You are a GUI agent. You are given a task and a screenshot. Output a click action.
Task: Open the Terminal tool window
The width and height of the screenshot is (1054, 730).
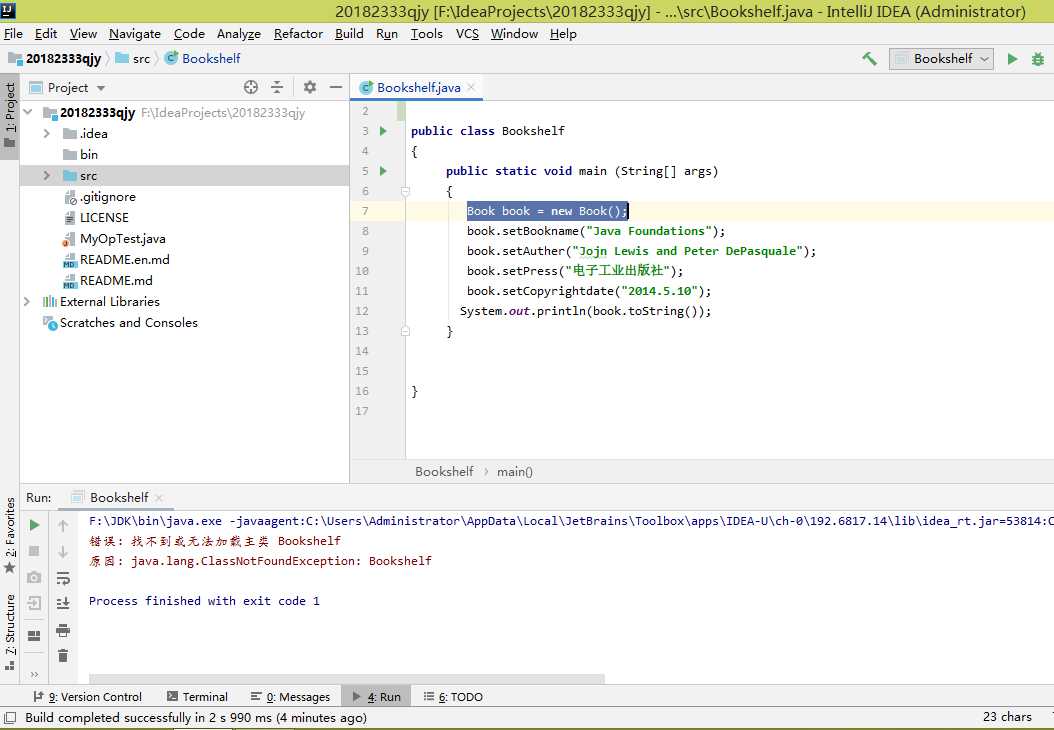click(x=197, y=697)
